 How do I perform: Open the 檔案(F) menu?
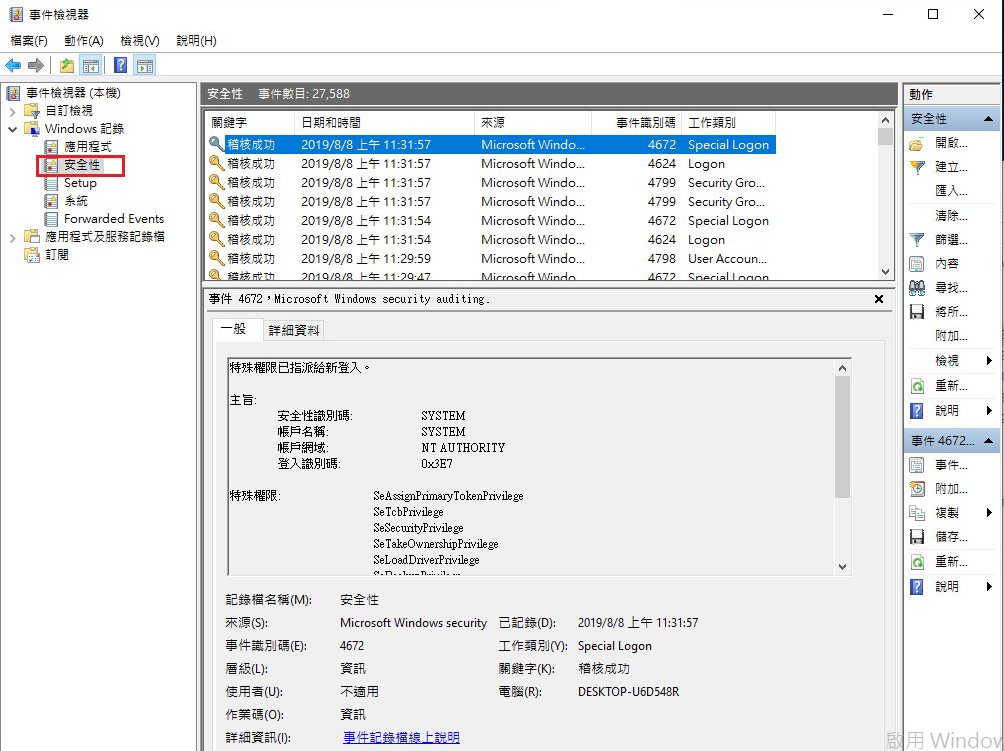(x=29, y=41)
